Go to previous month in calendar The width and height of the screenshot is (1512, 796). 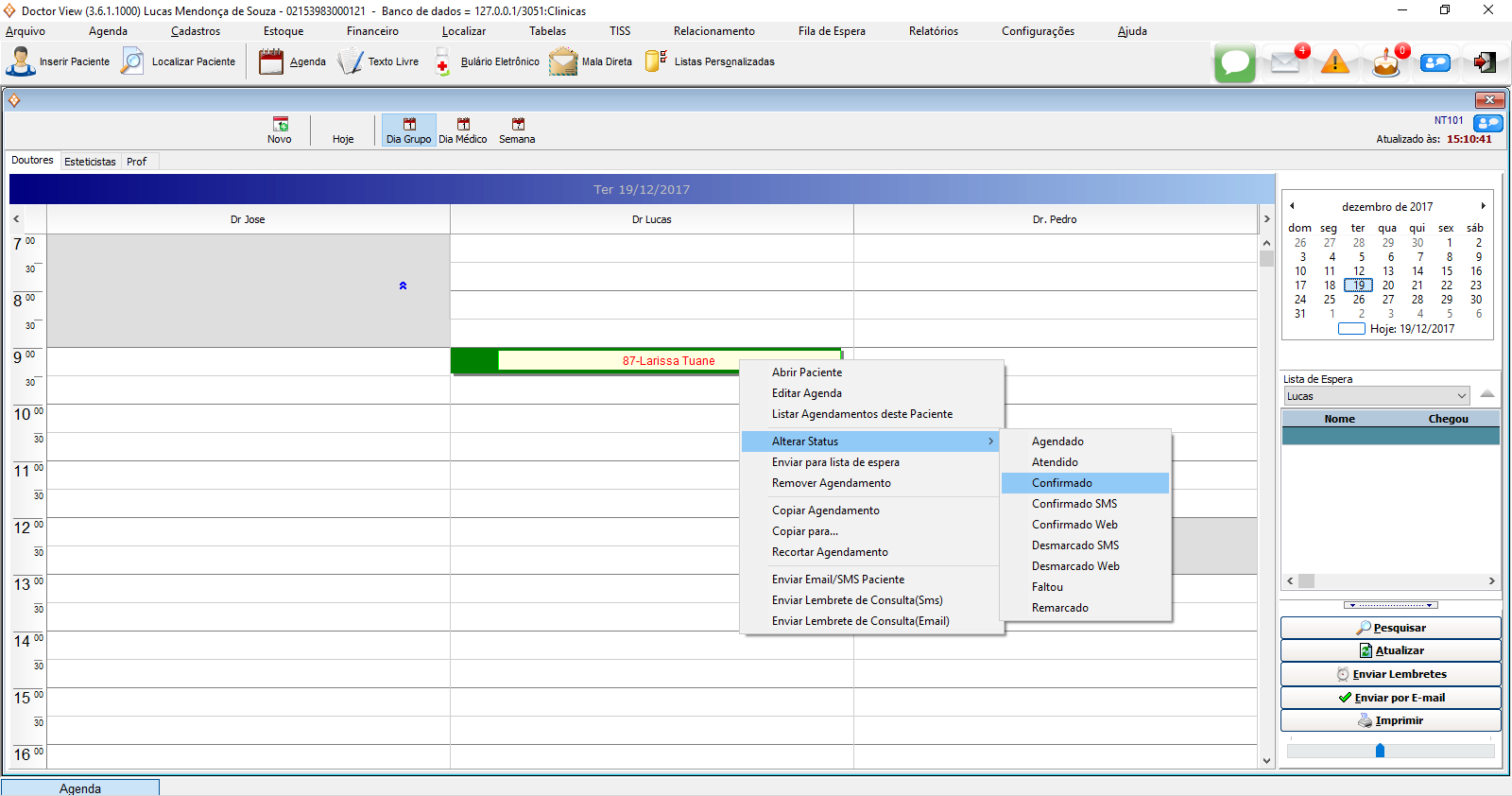1292,206
